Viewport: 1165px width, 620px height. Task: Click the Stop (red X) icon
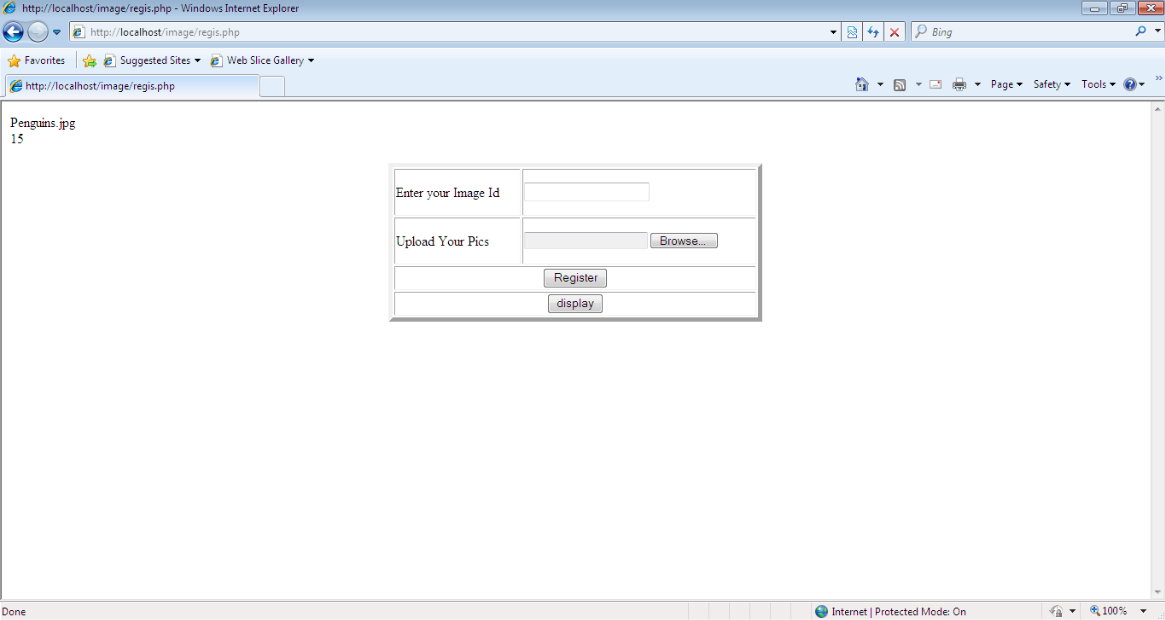pyautogui.click(x=894, y=31)
